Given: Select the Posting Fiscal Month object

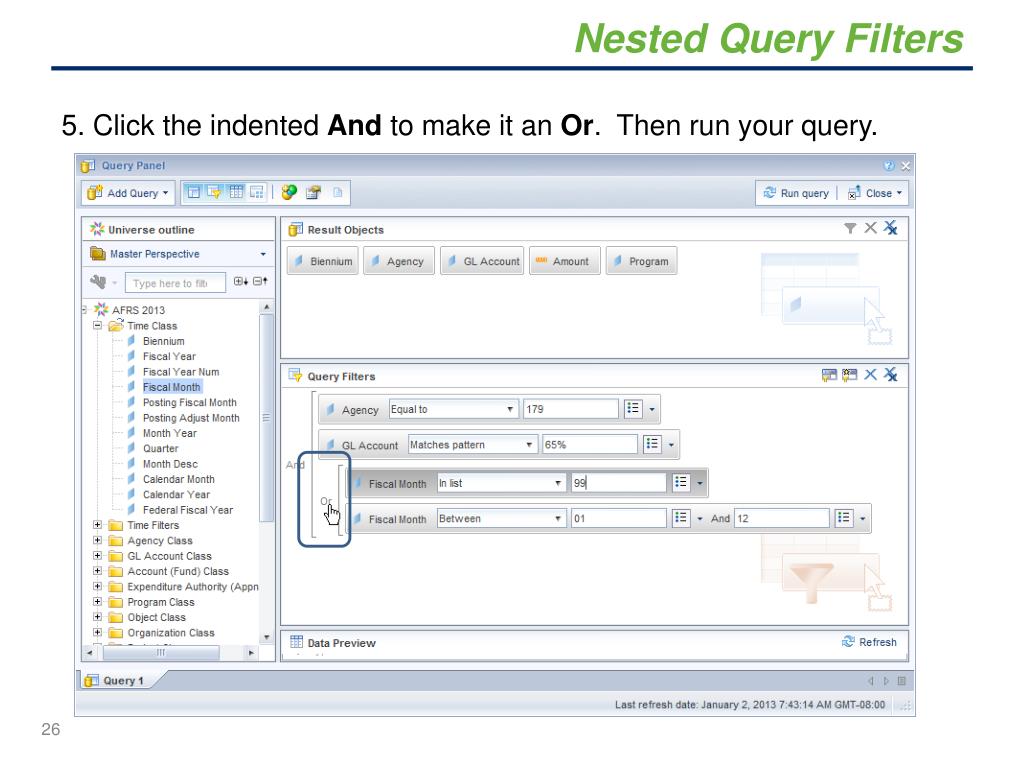Looking at the screenshot, I should 189,402.
